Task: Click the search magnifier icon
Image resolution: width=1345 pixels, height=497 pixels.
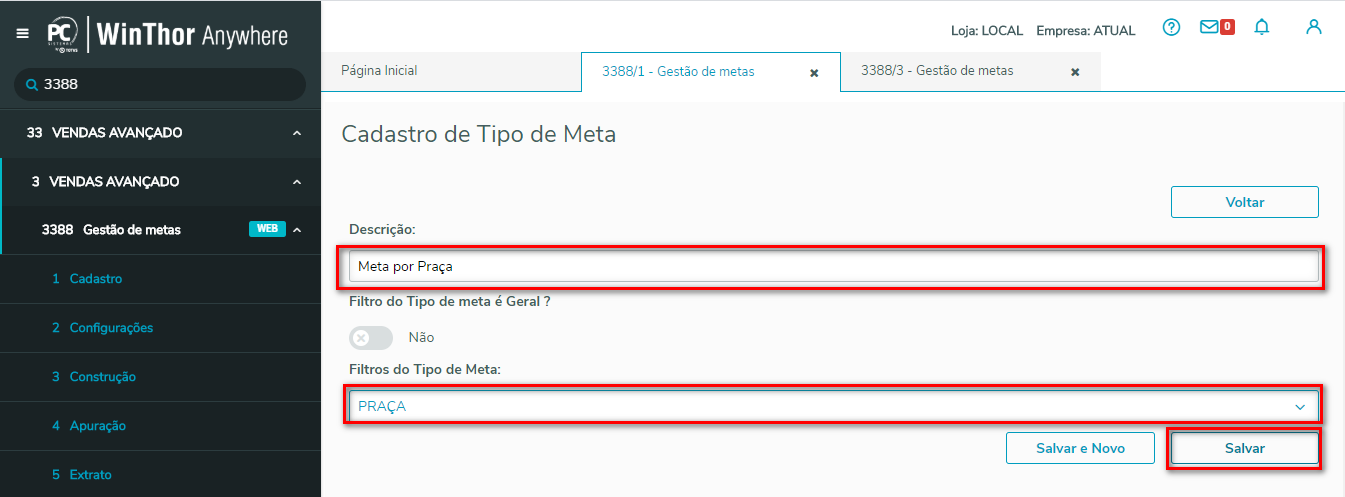Action: 31,85
